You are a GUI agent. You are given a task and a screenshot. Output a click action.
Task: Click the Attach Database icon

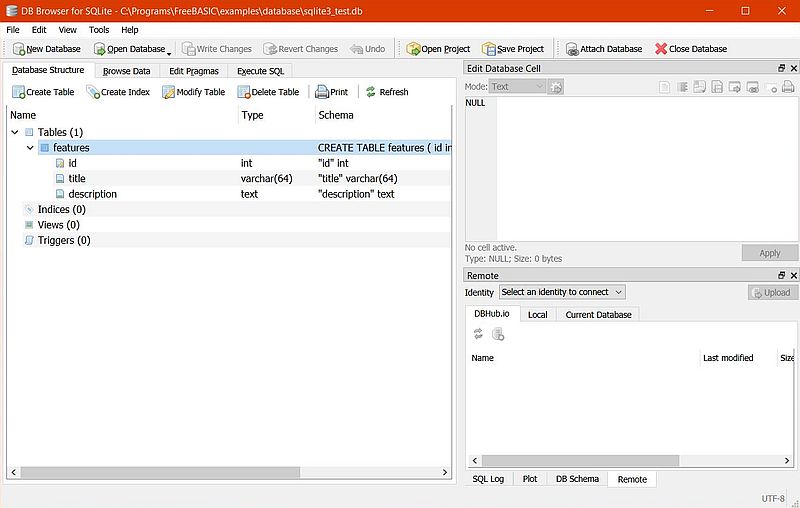tap(572, 49)
